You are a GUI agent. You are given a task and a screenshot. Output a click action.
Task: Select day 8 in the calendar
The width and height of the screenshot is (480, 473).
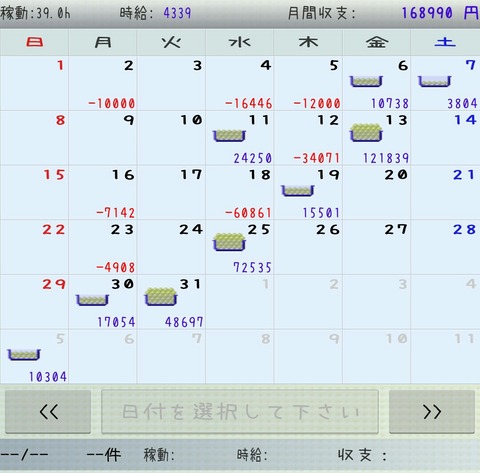(34, 138)
